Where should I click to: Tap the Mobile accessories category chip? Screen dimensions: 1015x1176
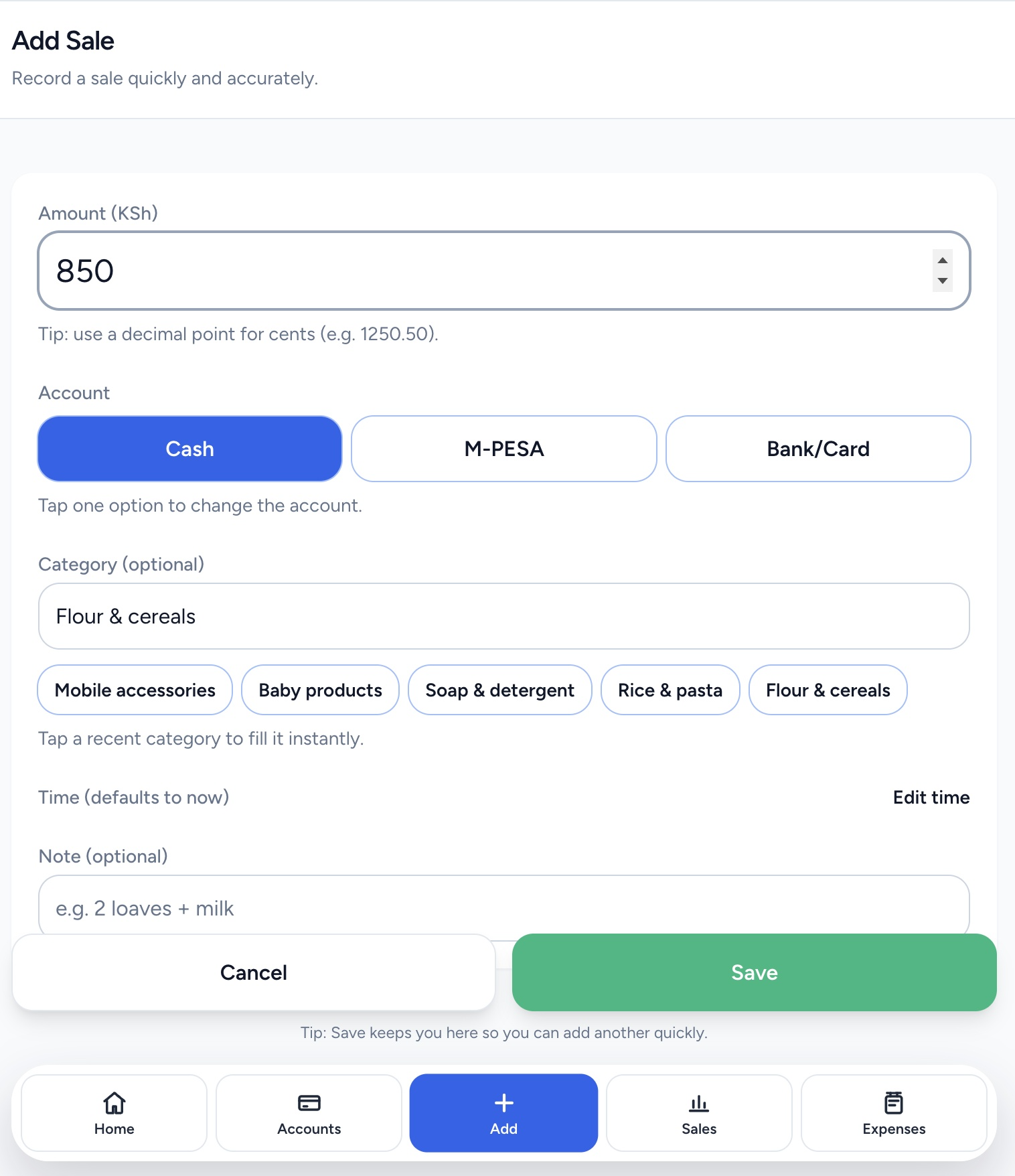(x=135, y=690)
